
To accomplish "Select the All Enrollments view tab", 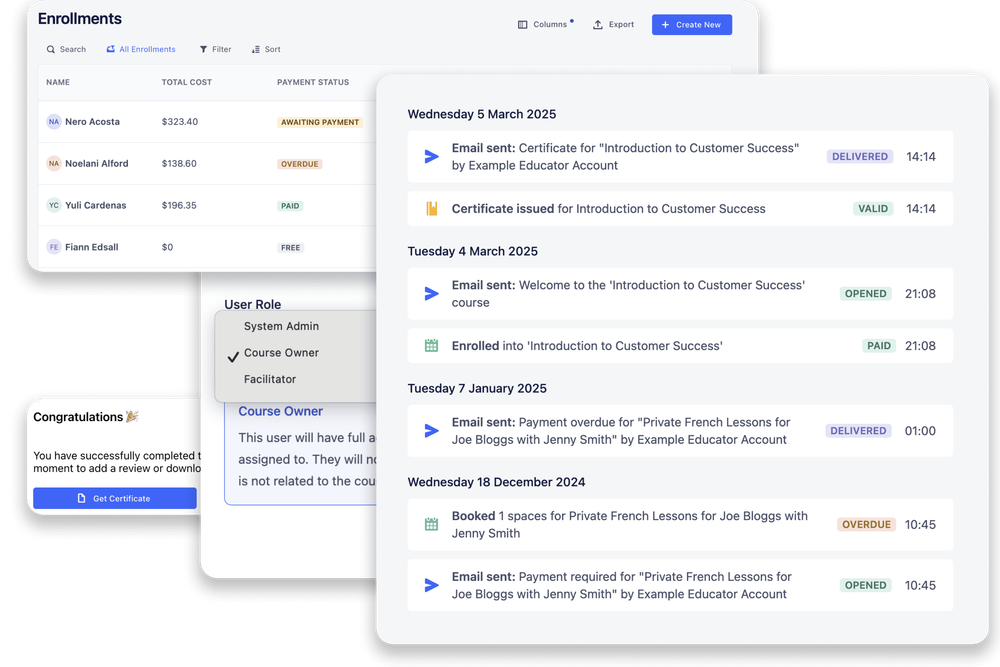I will tap(141, 49).
